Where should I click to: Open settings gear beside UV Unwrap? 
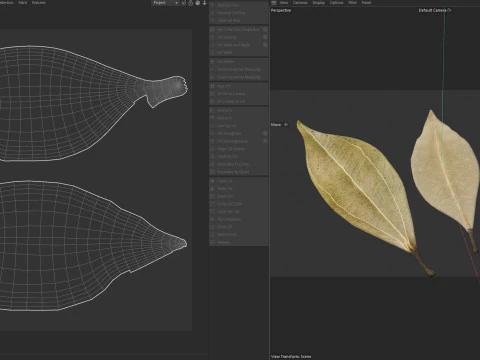265,37
